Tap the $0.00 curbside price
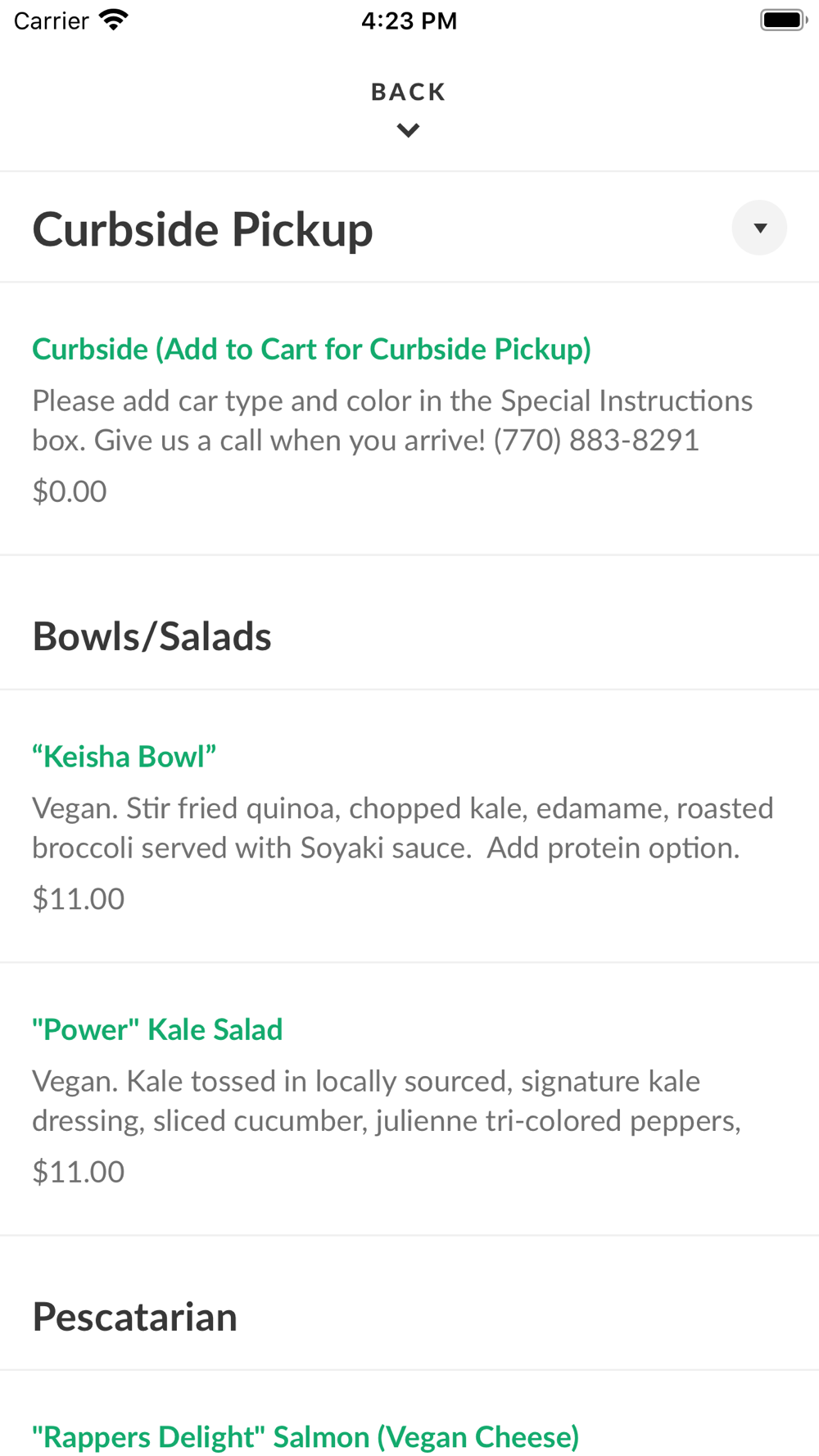The width and height of the screenshot is (819, 1456). point(70,491)
